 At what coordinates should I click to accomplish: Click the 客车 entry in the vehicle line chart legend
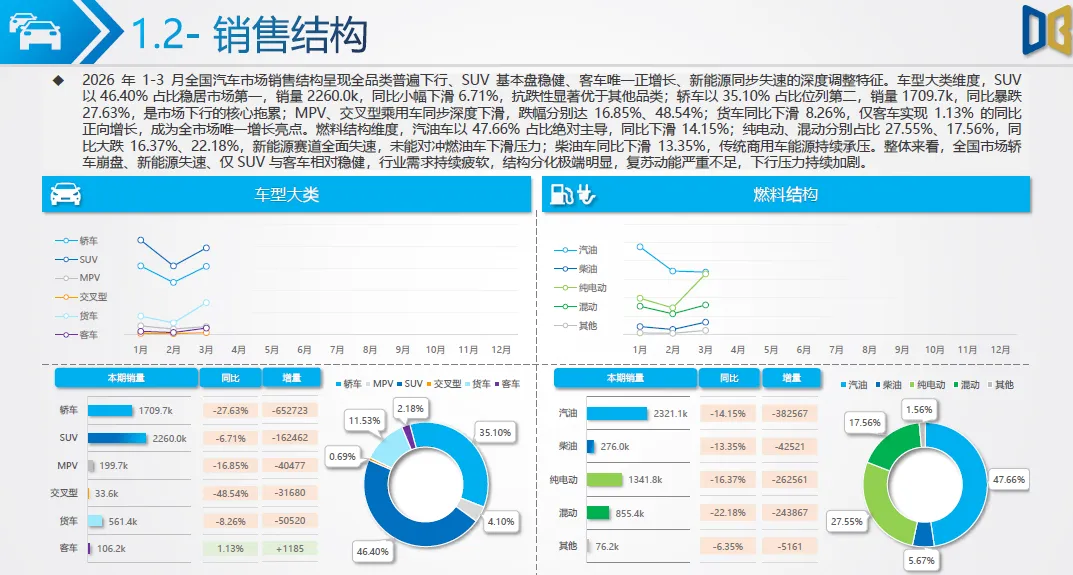tap(77, 335)
